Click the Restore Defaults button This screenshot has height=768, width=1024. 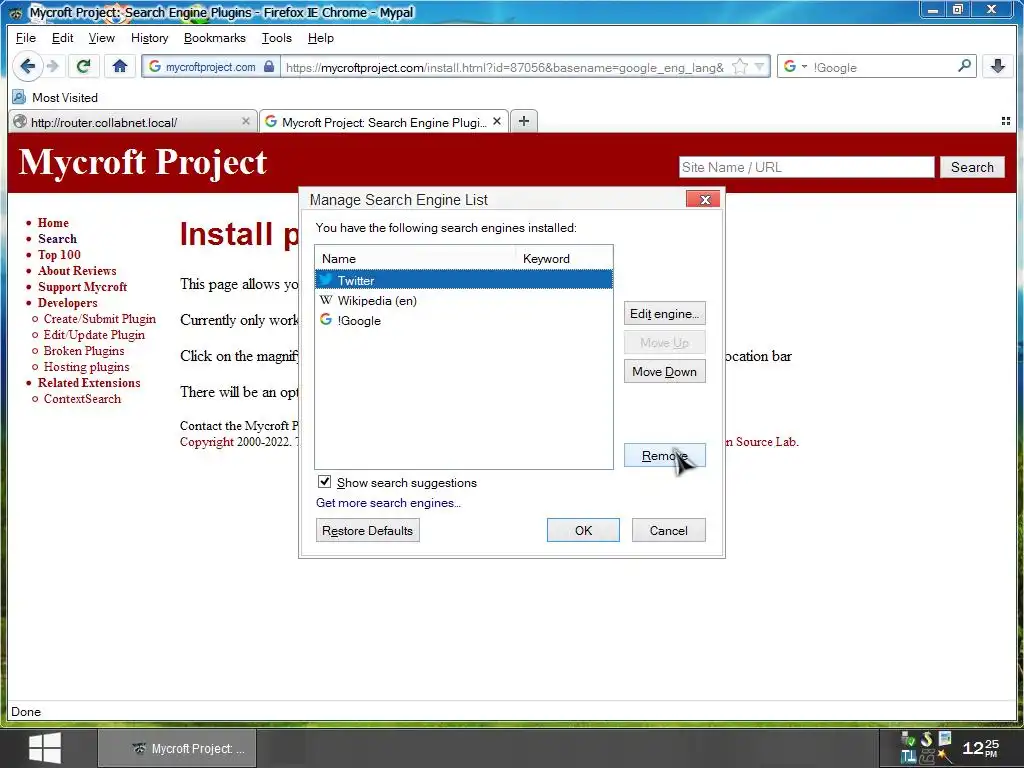pyautogui.click(x=367, y=530)
